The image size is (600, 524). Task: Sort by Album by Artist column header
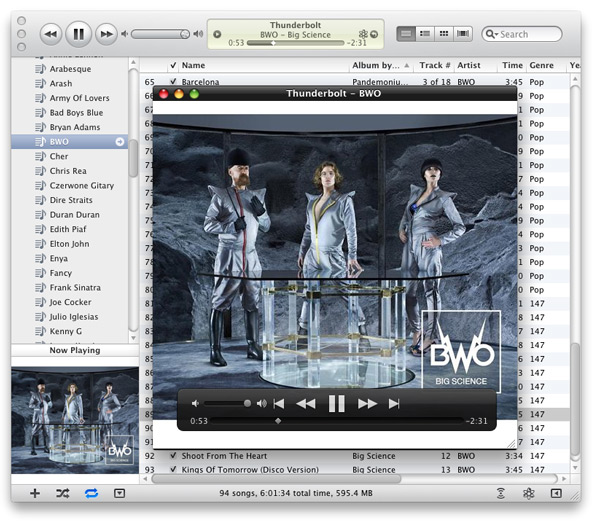[x=381, y=65]
